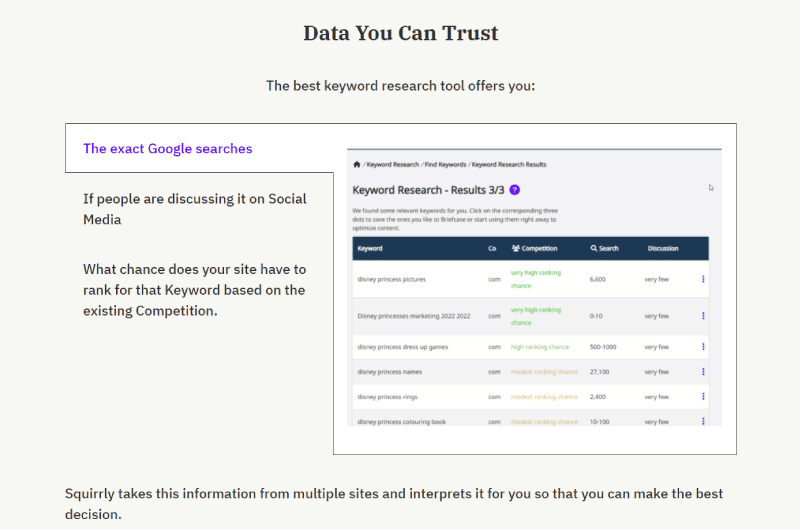Open three-dots menu for disney princess dress up games
Screen dimensions: 800x530
[x=703, y=347]
